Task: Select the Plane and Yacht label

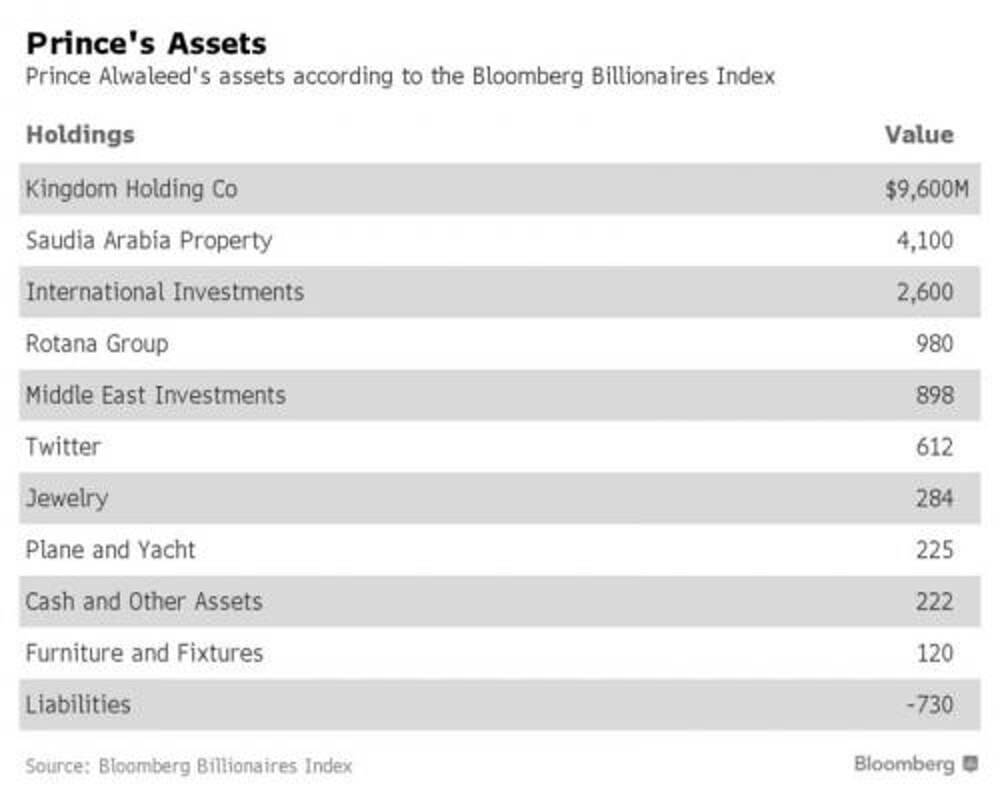Action: (111, 550)
